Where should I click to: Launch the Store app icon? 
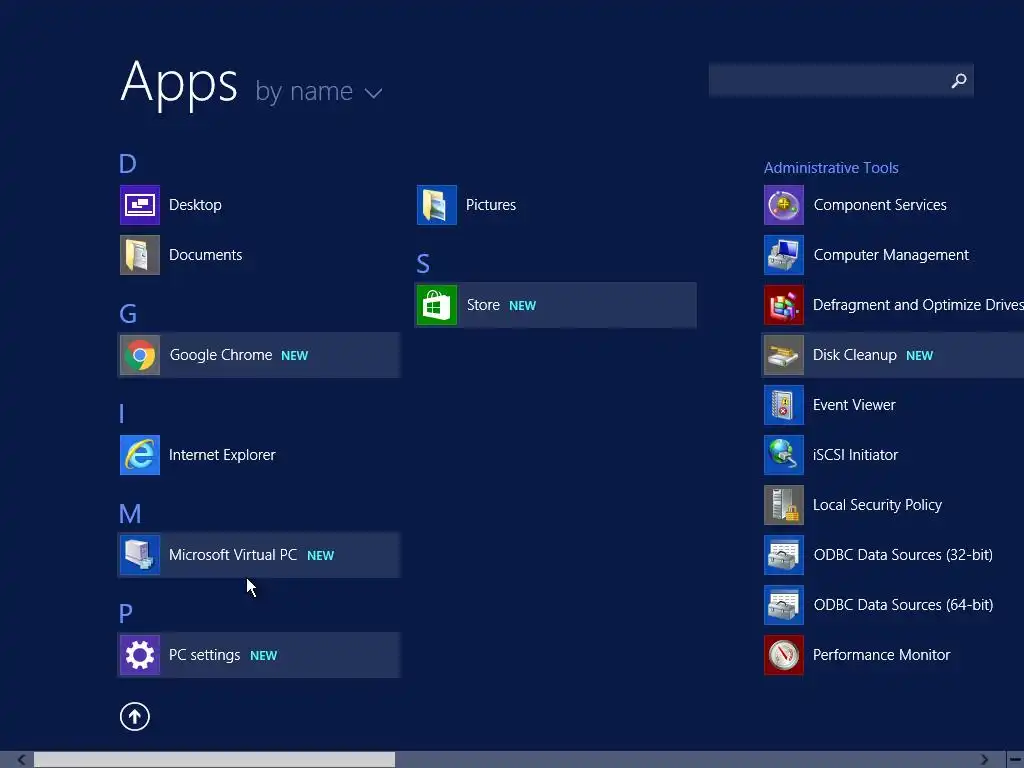437,305
